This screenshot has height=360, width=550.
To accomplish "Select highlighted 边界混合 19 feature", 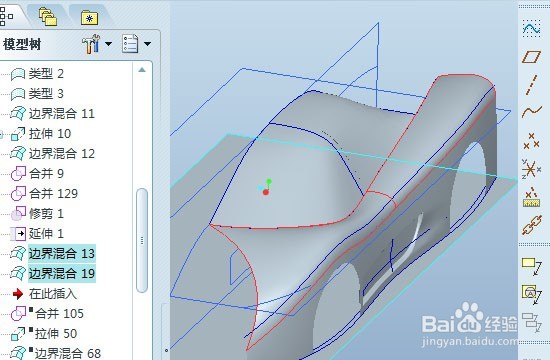I will [x=62, y=273].
